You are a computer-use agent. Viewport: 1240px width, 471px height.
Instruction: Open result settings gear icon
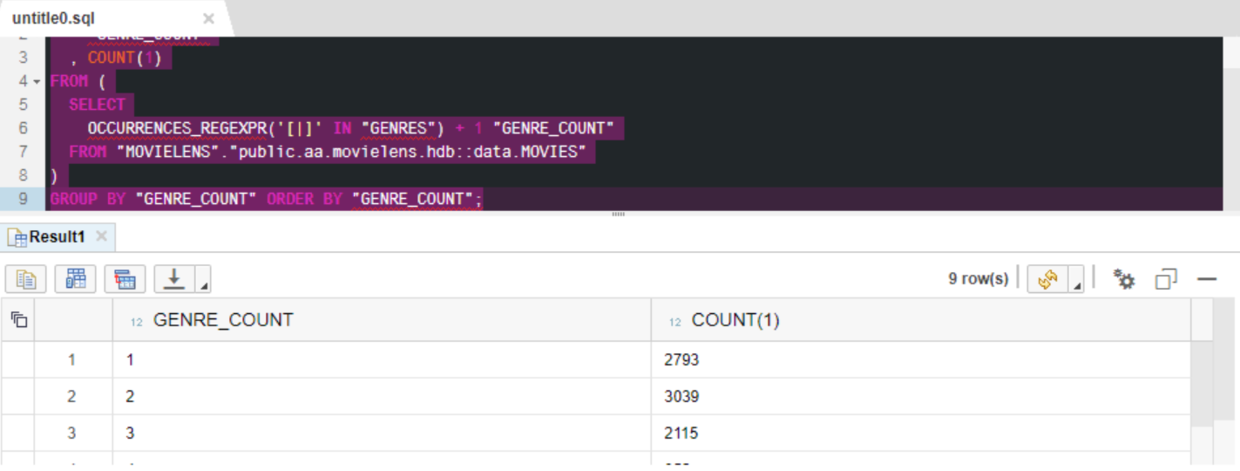(1125, 280)
